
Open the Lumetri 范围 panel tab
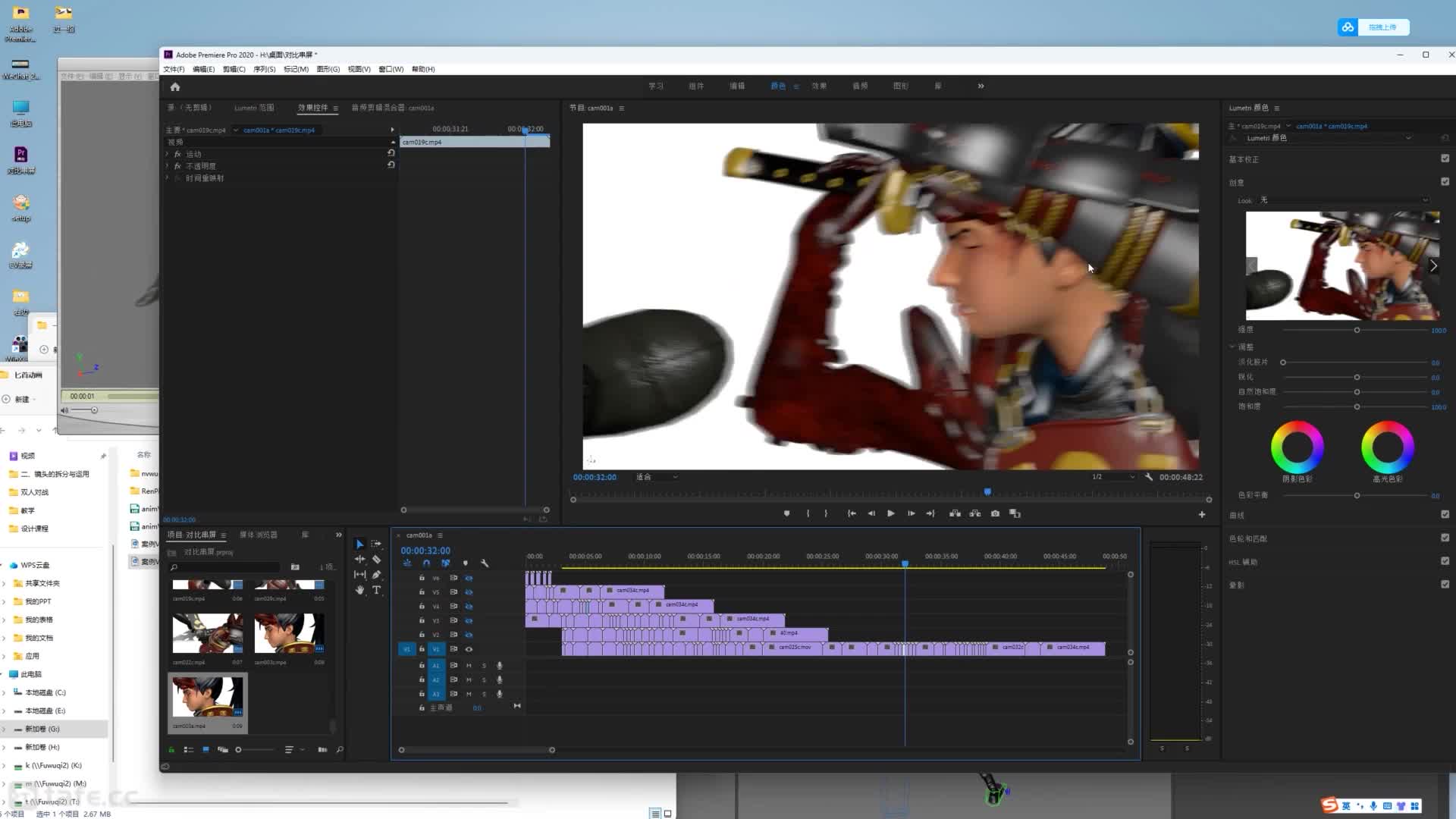click(254, 108)
